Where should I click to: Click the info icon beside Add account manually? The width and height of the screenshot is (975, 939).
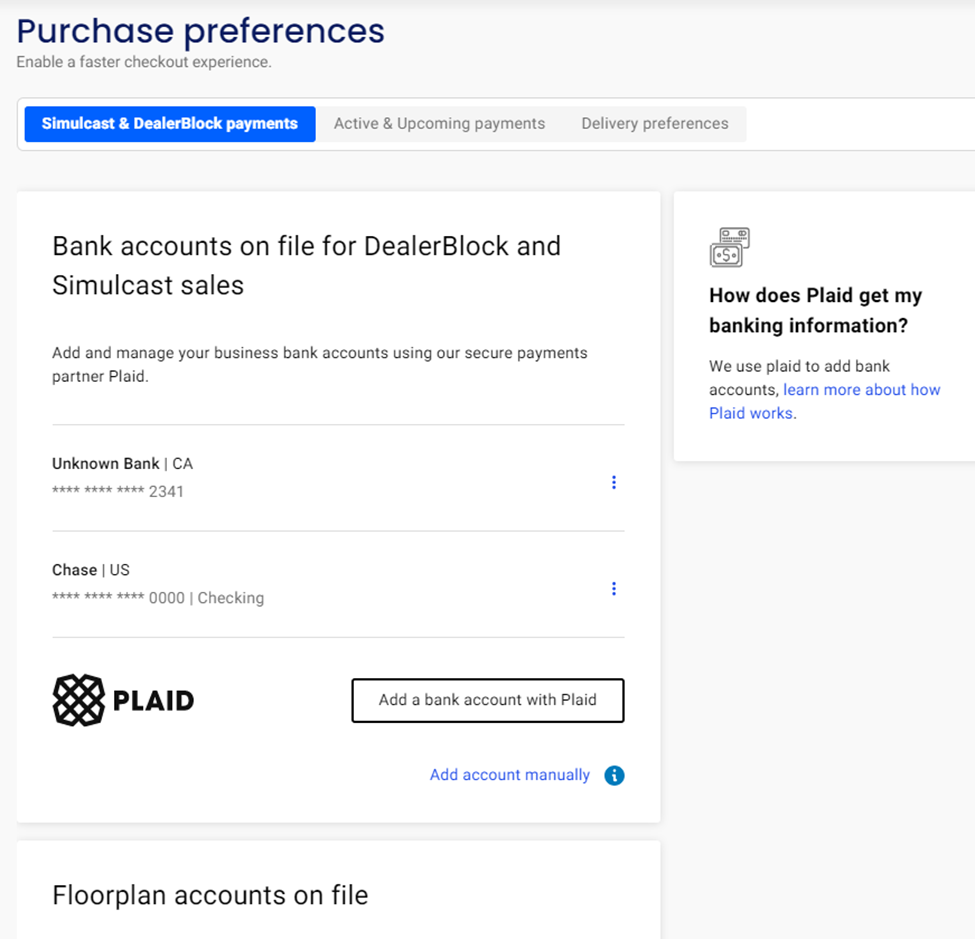[614, 775]
